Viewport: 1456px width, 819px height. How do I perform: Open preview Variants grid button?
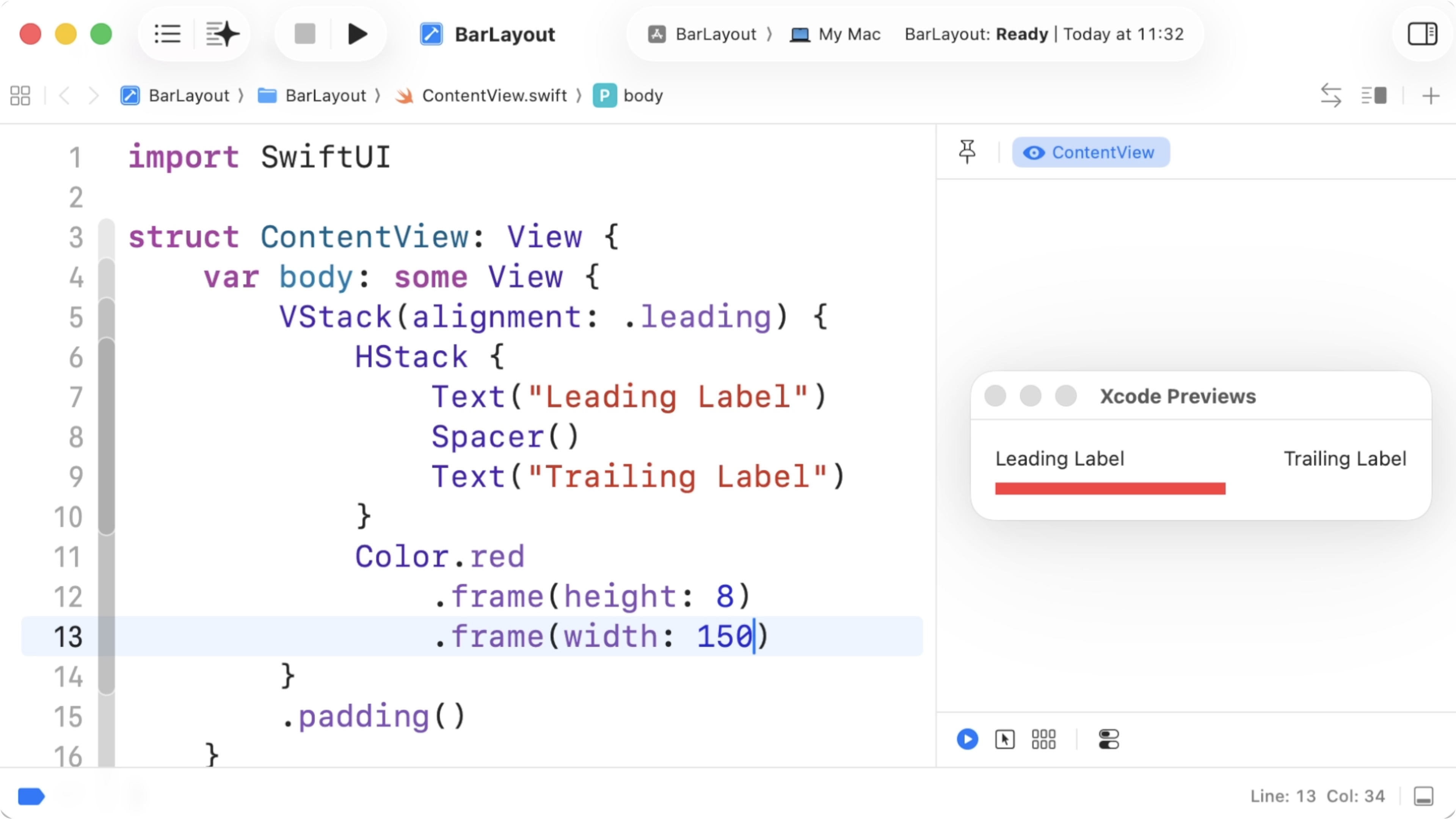1043,739
